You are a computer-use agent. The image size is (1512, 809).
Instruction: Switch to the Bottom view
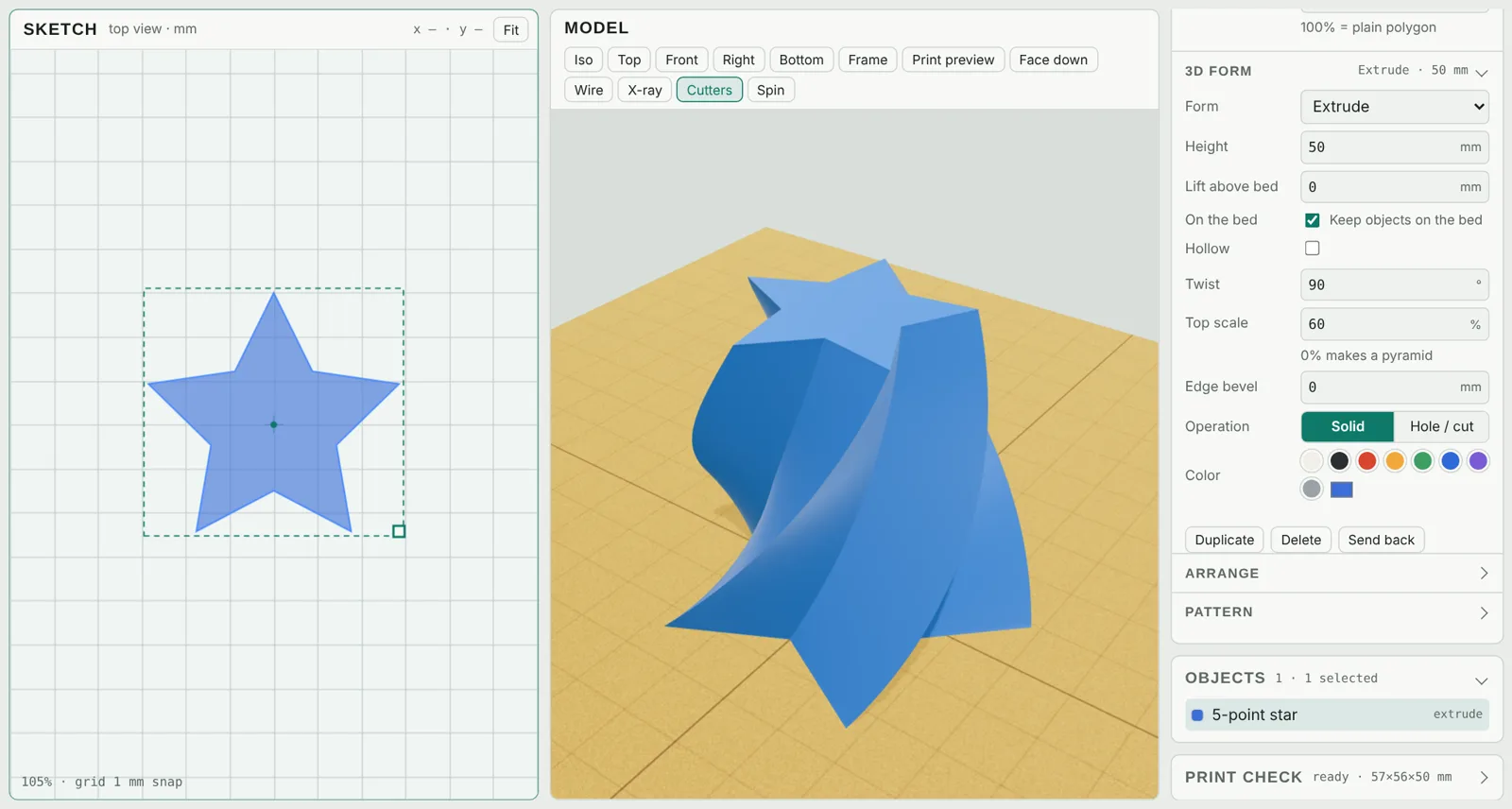click(801, 60)
